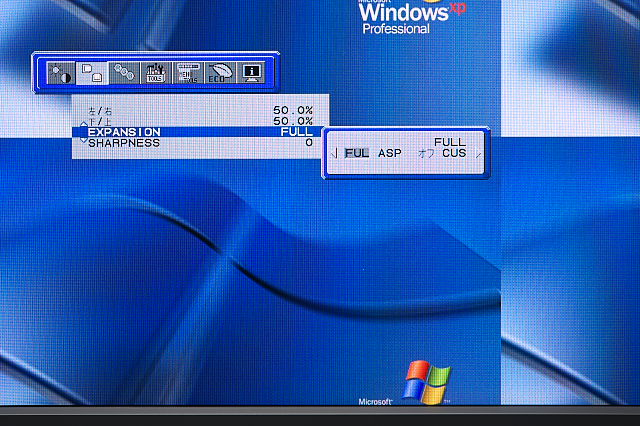The height and width of the screenshot is (426, 640).
Task: Open the color control circles icon
Action: click(123, 73)
